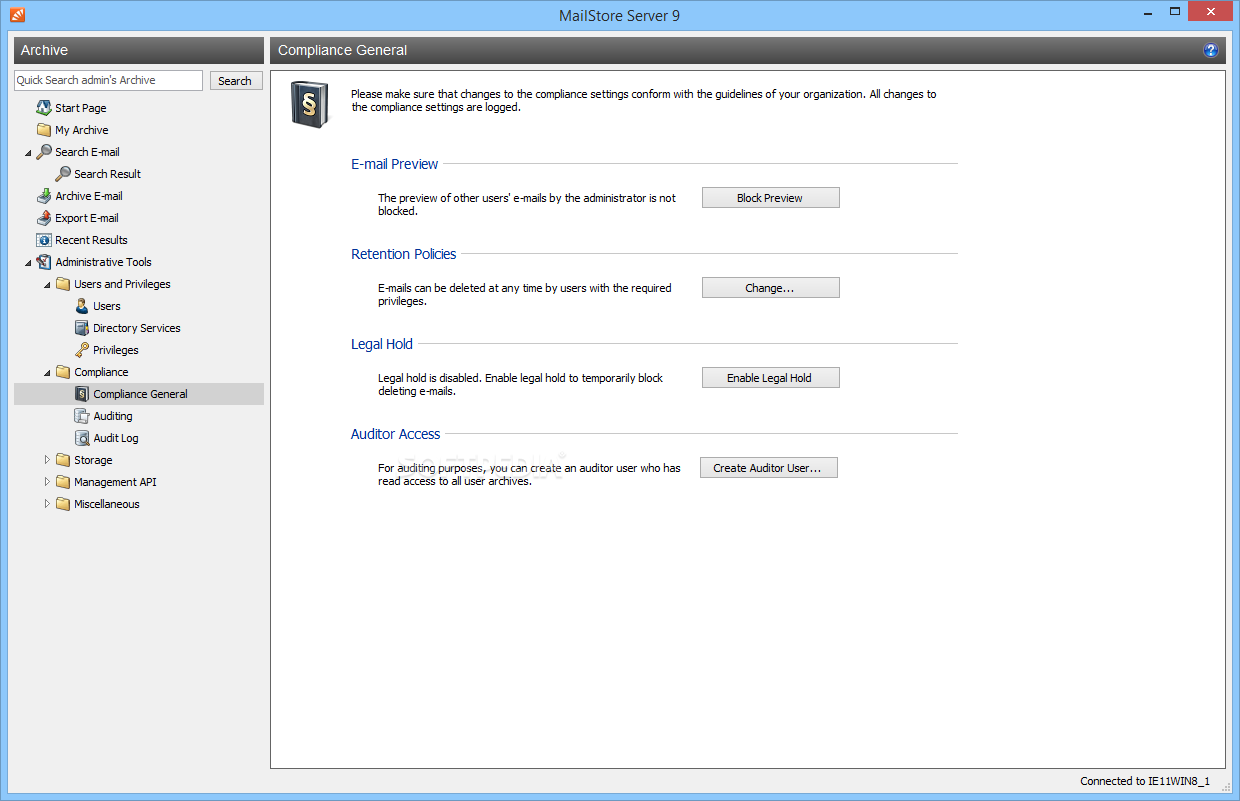Expand the Storage tree node
Screen dimensions: 1240x801
tap(47, 460)
